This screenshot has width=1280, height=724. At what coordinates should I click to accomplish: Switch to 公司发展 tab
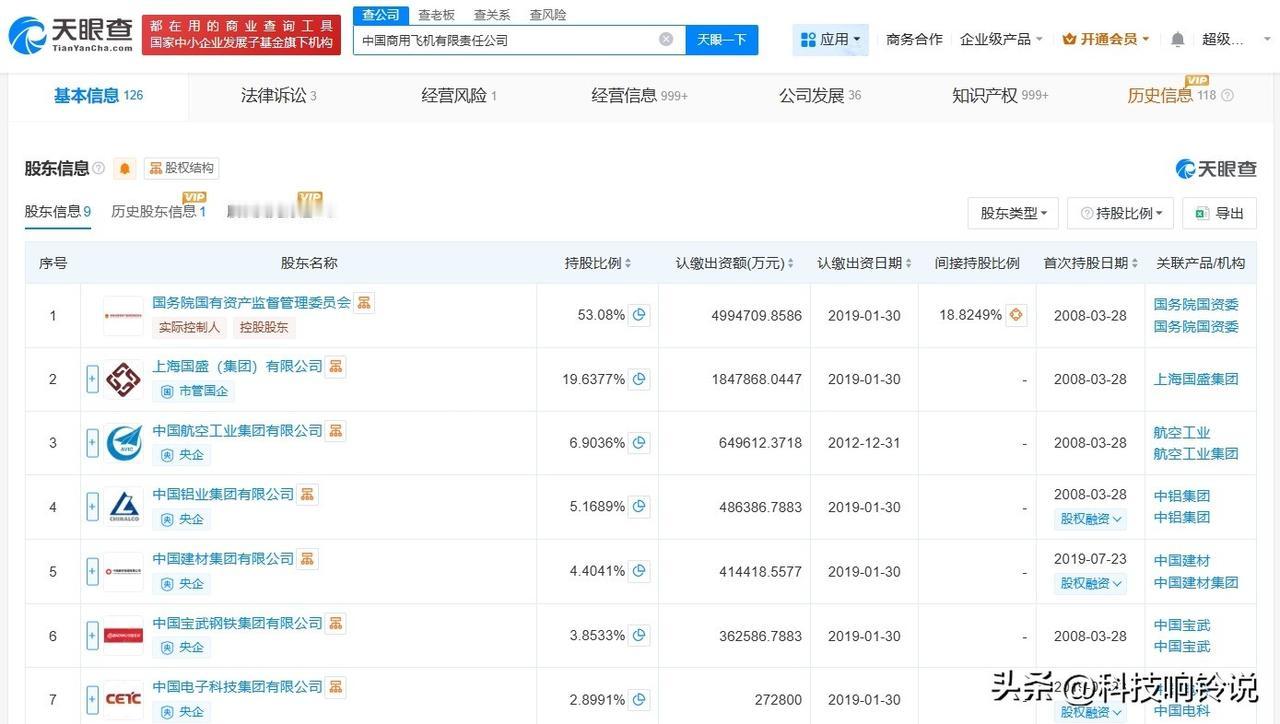[819, 96]
